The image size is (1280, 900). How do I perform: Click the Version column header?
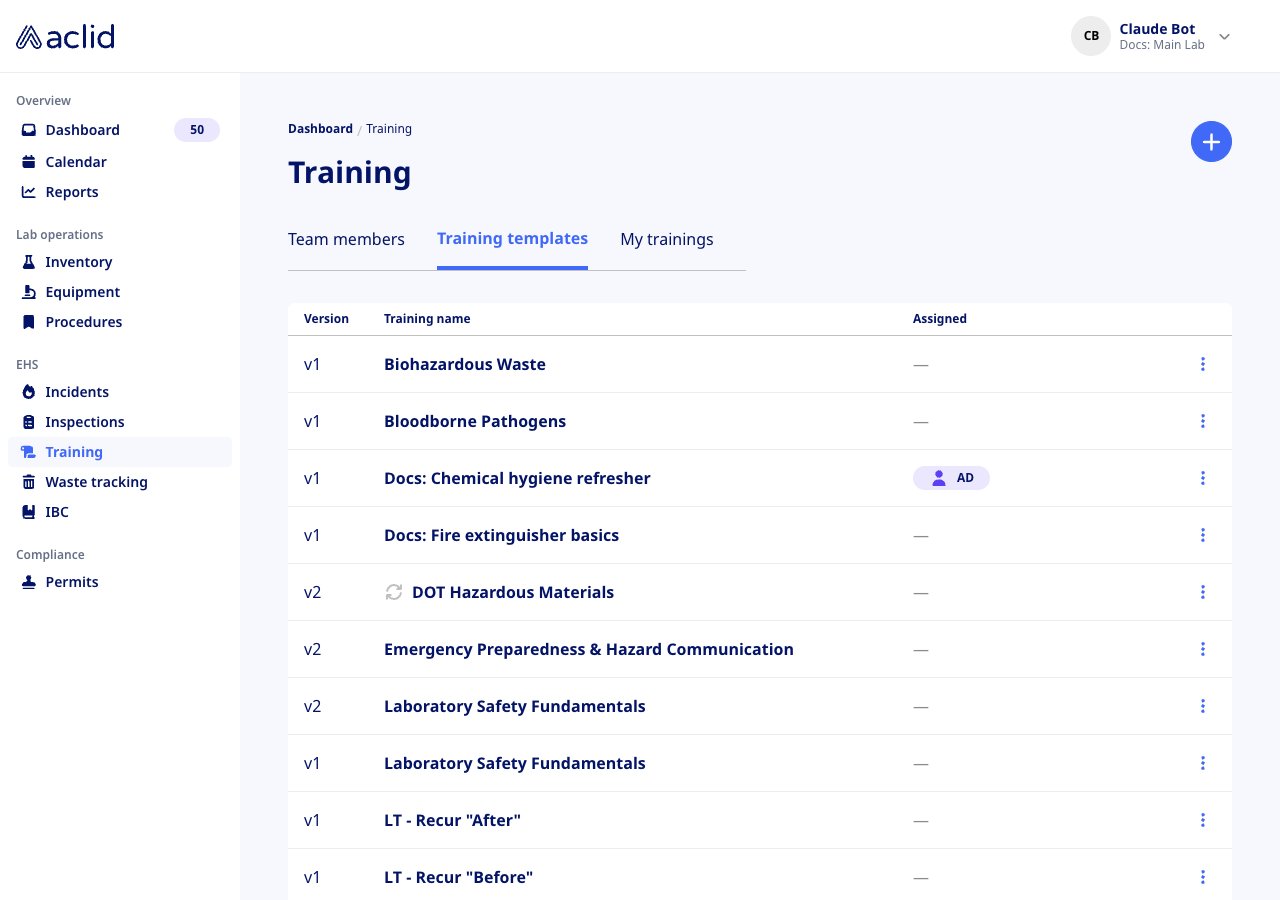(326, 319)
